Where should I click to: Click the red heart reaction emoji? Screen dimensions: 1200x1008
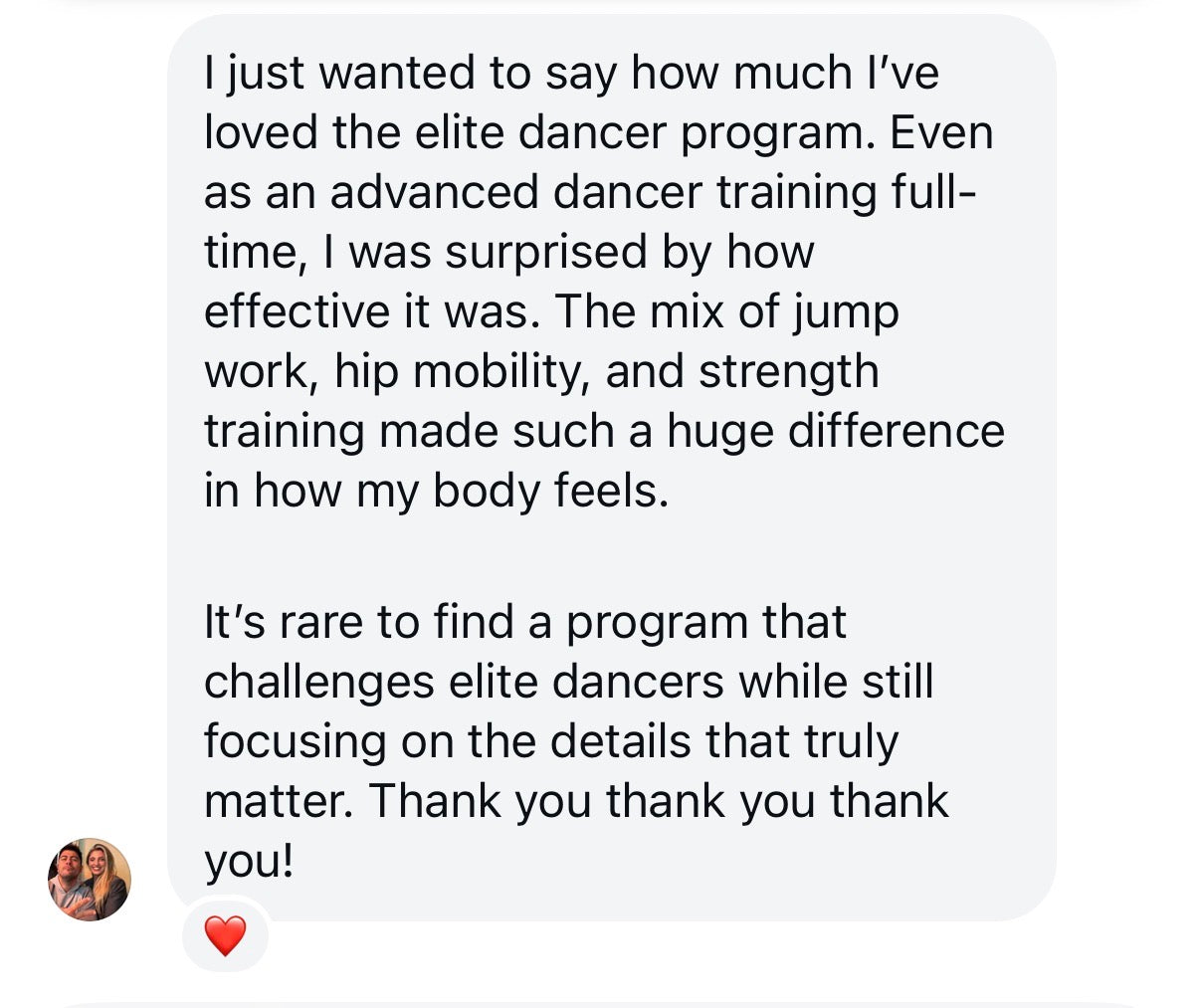click(225, 936)
